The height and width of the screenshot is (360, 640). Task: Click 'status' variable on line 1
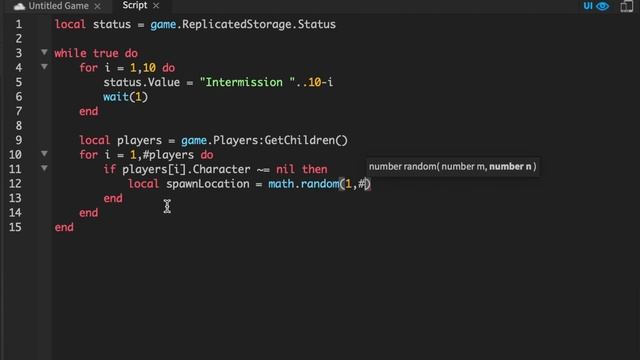(x=112, y=24)
